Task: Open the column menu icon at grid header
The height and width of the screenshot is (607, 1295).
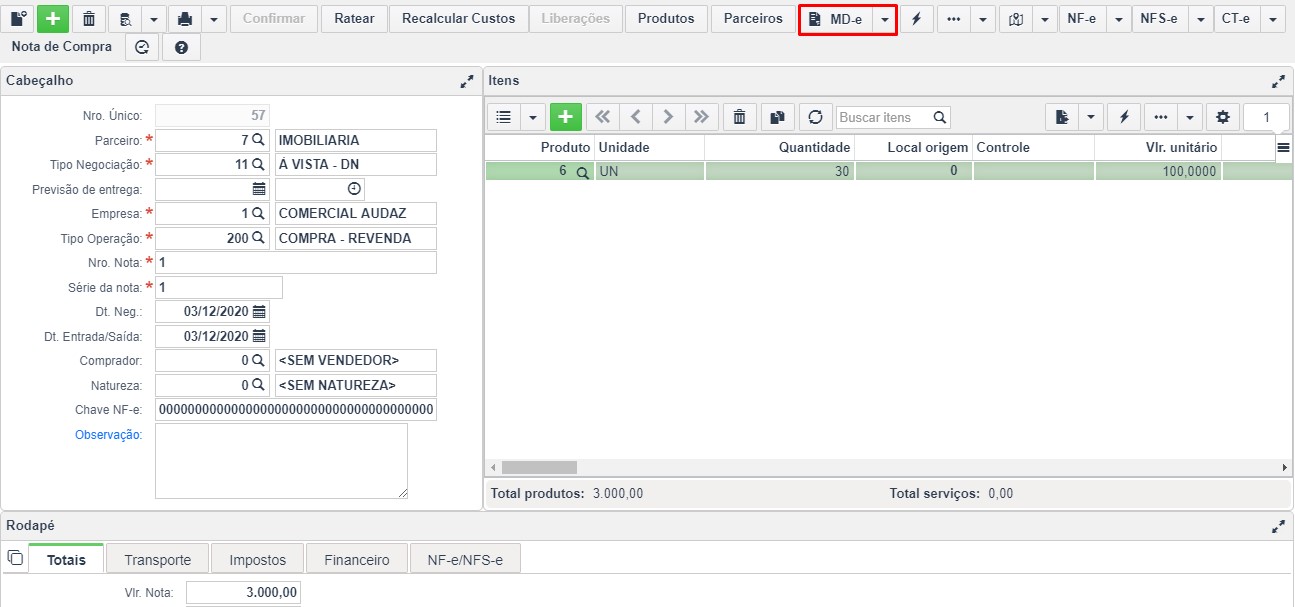Action: pyautogui.click(x=1284, y=147)
